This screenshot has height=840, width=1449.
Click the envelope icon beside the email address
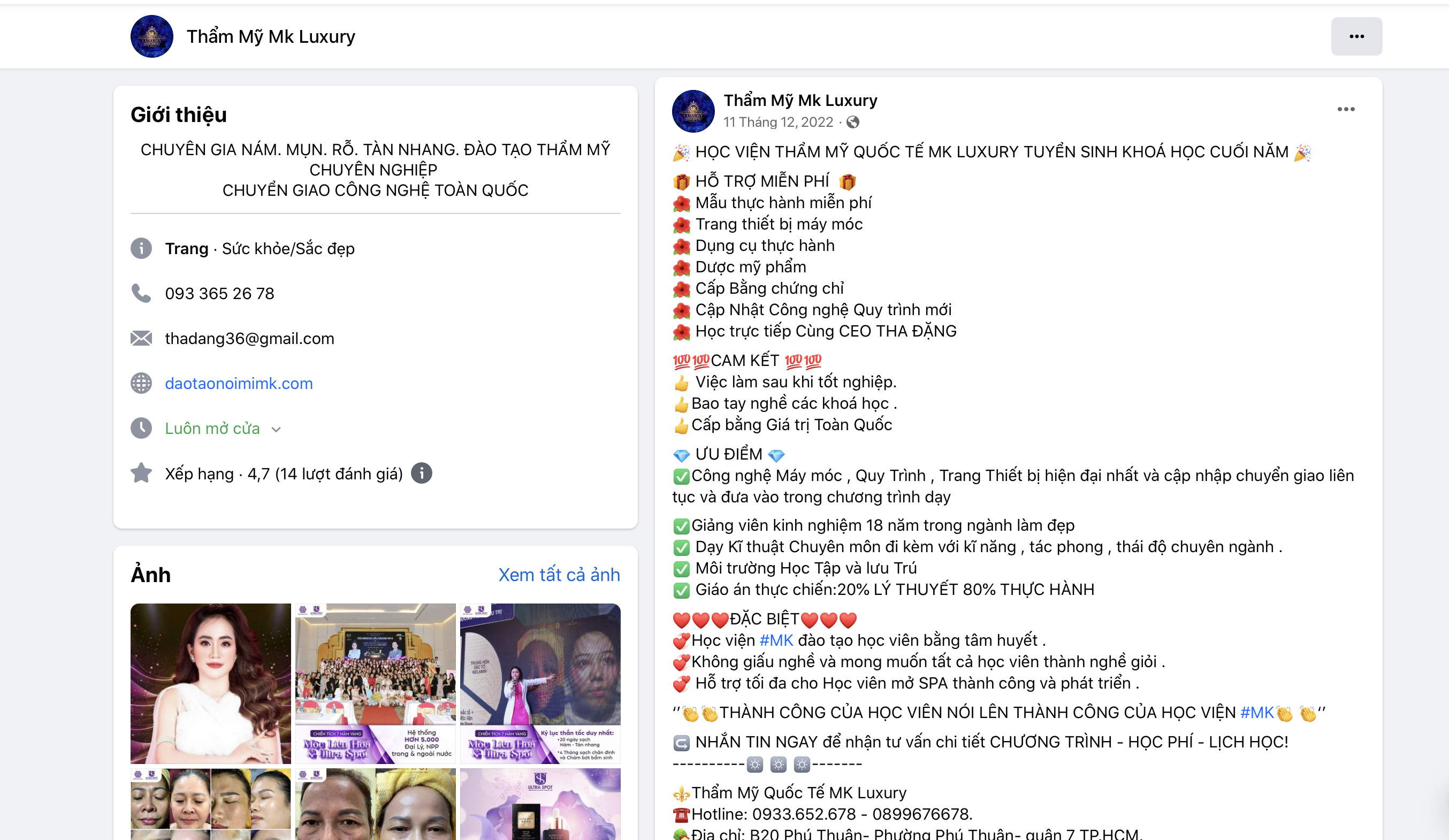[x=141, y=338]
